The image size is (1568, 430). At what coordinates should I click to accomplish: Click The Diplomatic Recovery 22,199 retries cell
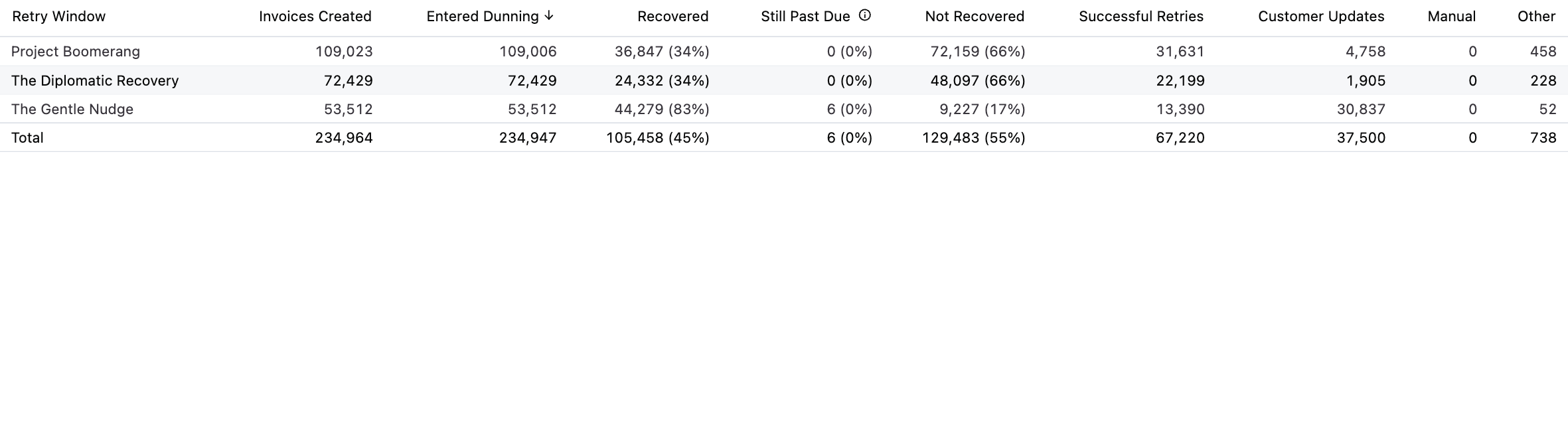click(x=1180, y=80)
